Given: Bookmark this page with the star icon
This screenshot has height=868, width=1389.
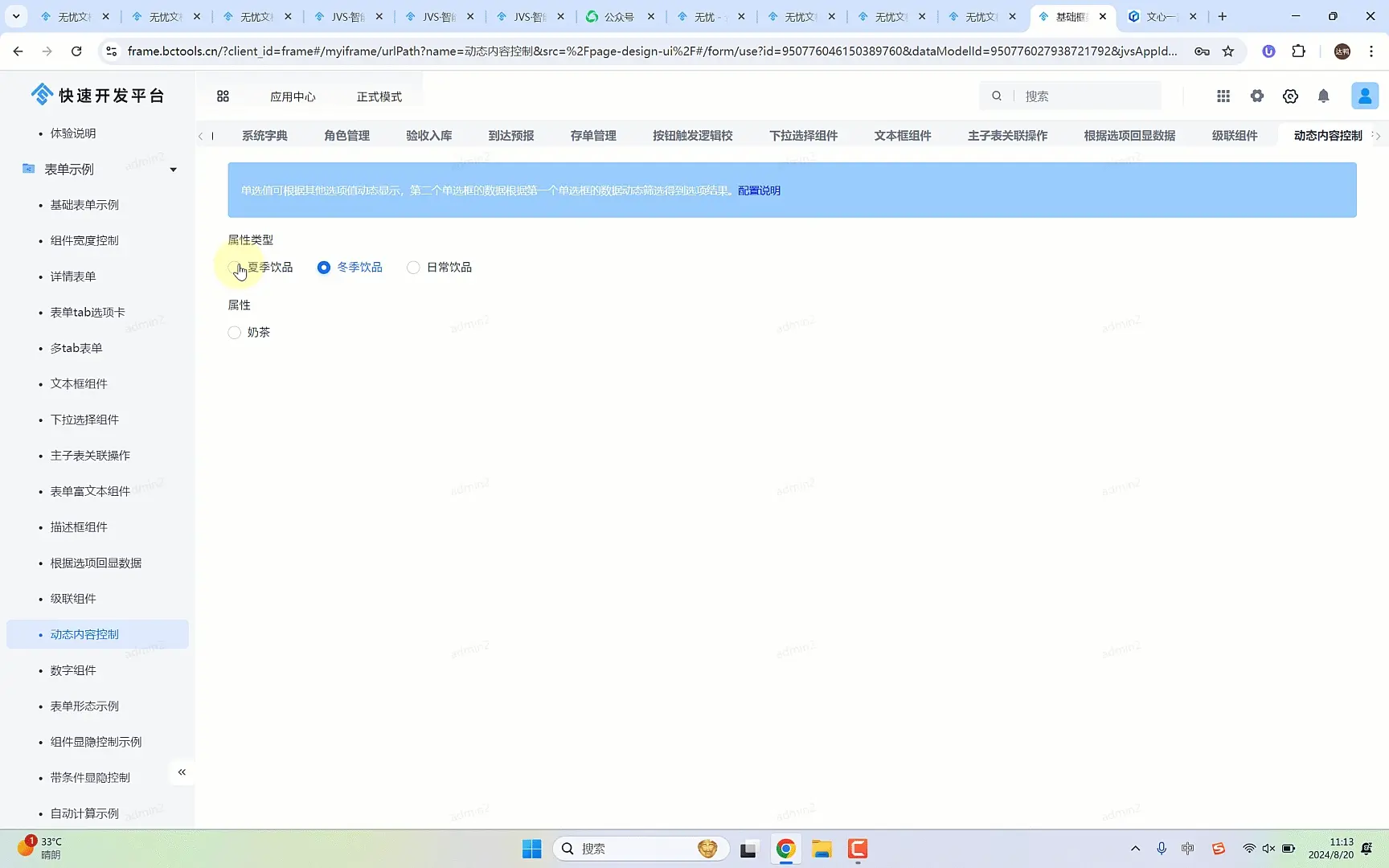Looking at the screenshot, I should coord(1228,51).
